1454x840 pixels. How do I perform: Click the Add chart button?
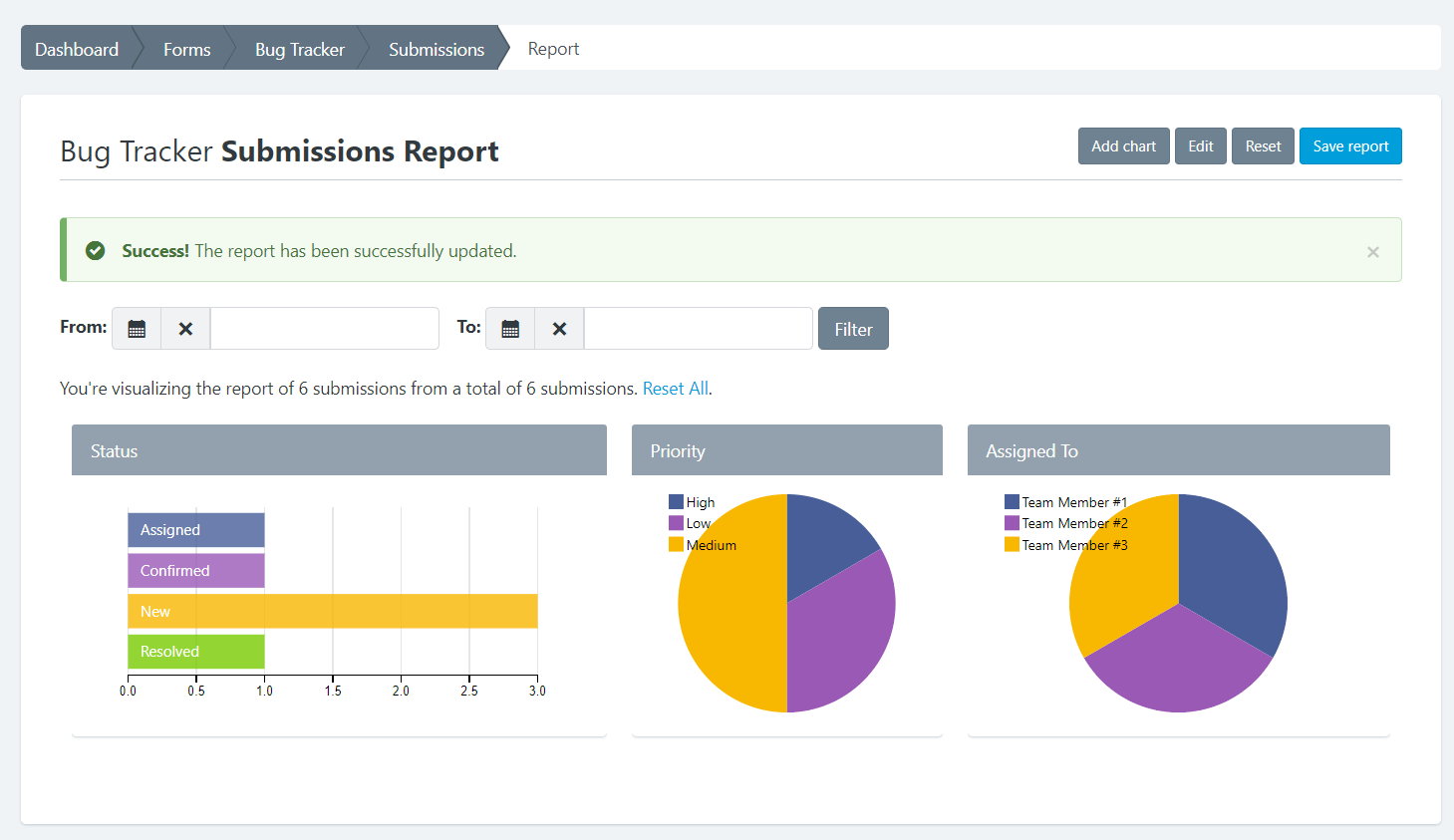coord(1123,146)
